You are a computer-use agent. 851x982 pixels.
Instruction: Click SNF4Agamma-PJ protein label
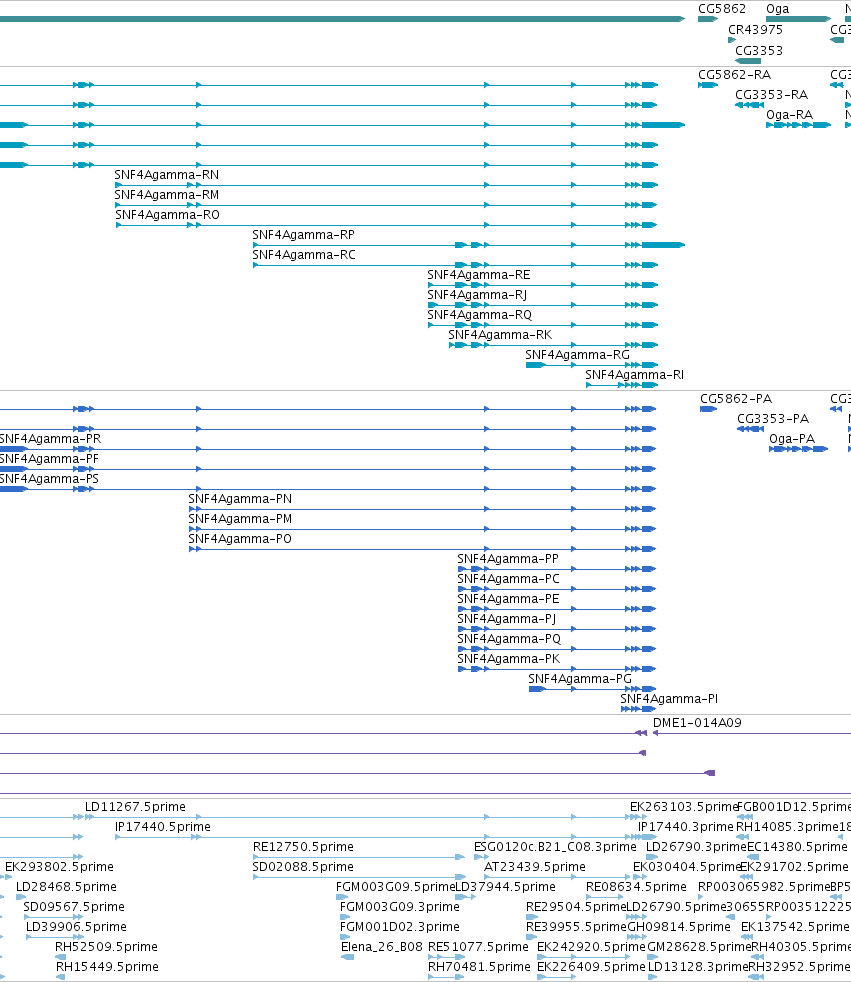click(x=507, y=619)
